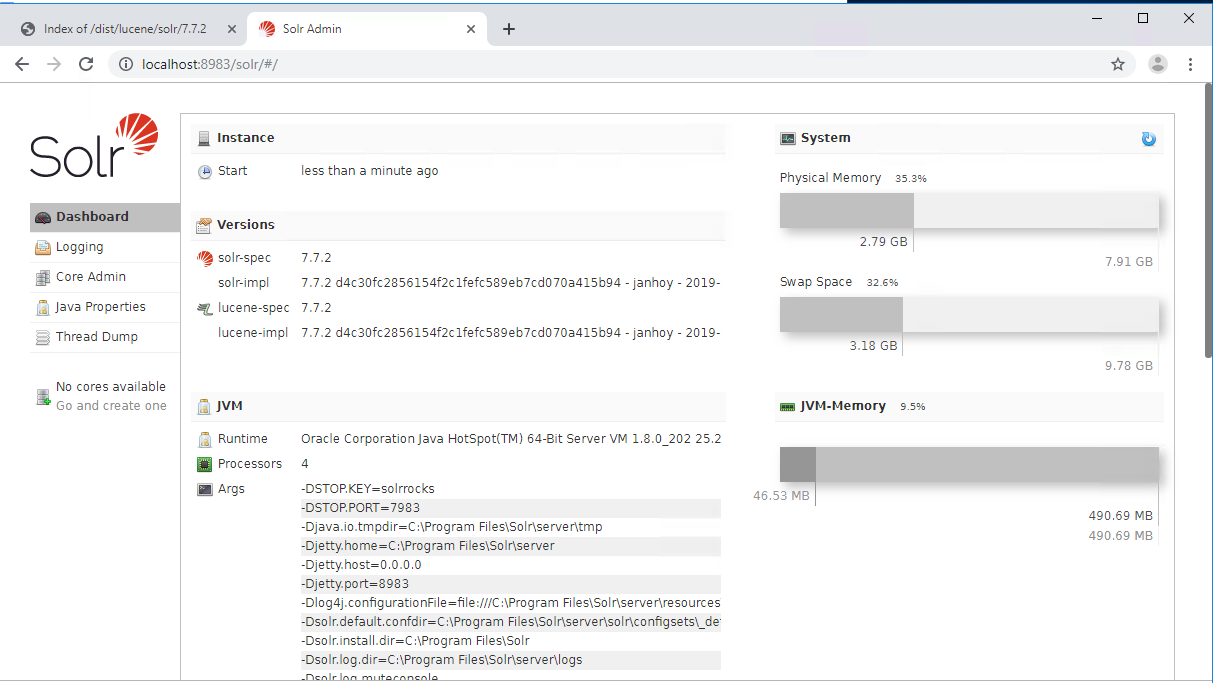Click the Logging sidebar icon

pos(42,247)
